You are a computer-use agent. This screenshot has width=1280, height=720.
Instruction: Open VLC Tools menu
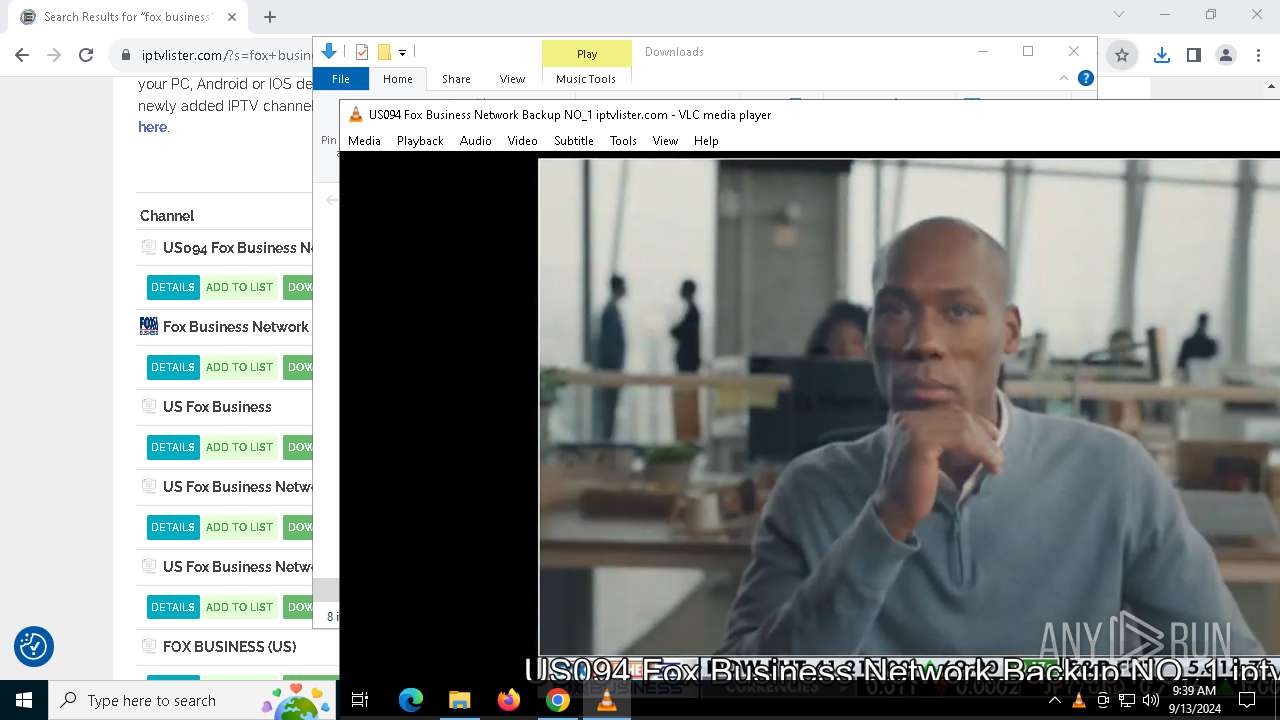click(623, 141)
